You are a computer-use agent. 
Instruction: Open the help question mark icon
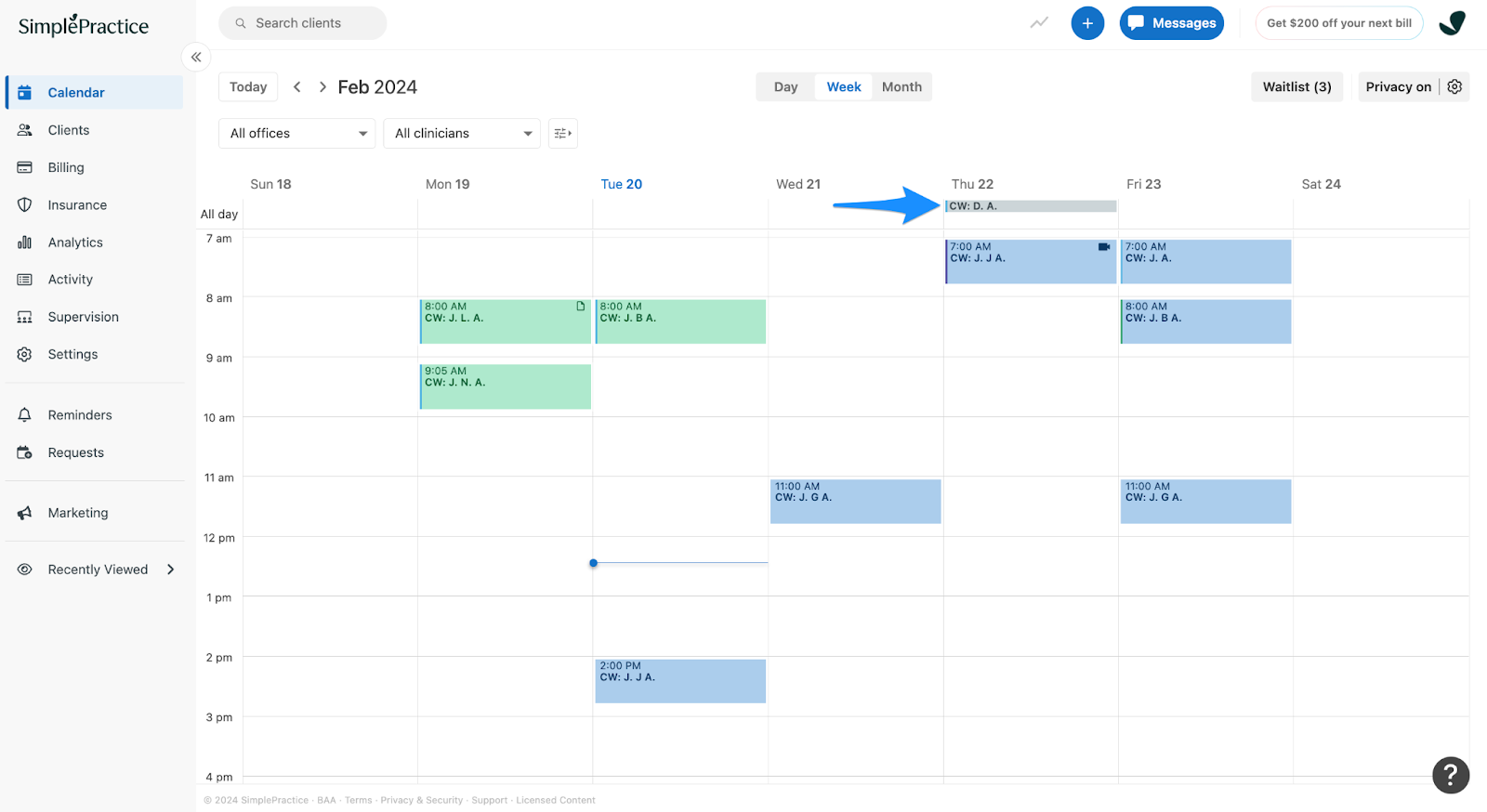click(1450, 775)
